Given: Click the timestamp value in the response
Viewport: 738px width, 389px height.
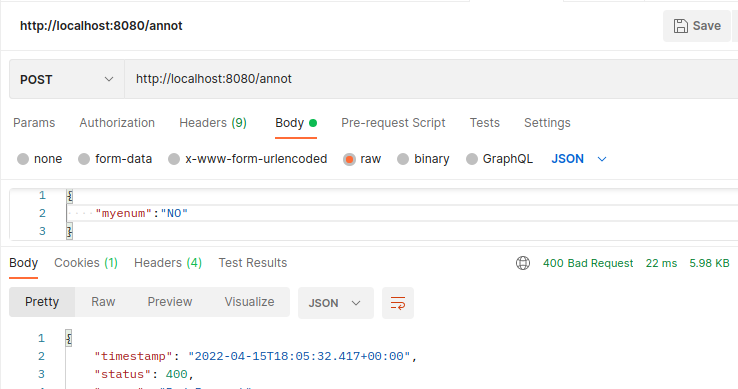Looking at the screenshot, I should click(x=299, y=357).
